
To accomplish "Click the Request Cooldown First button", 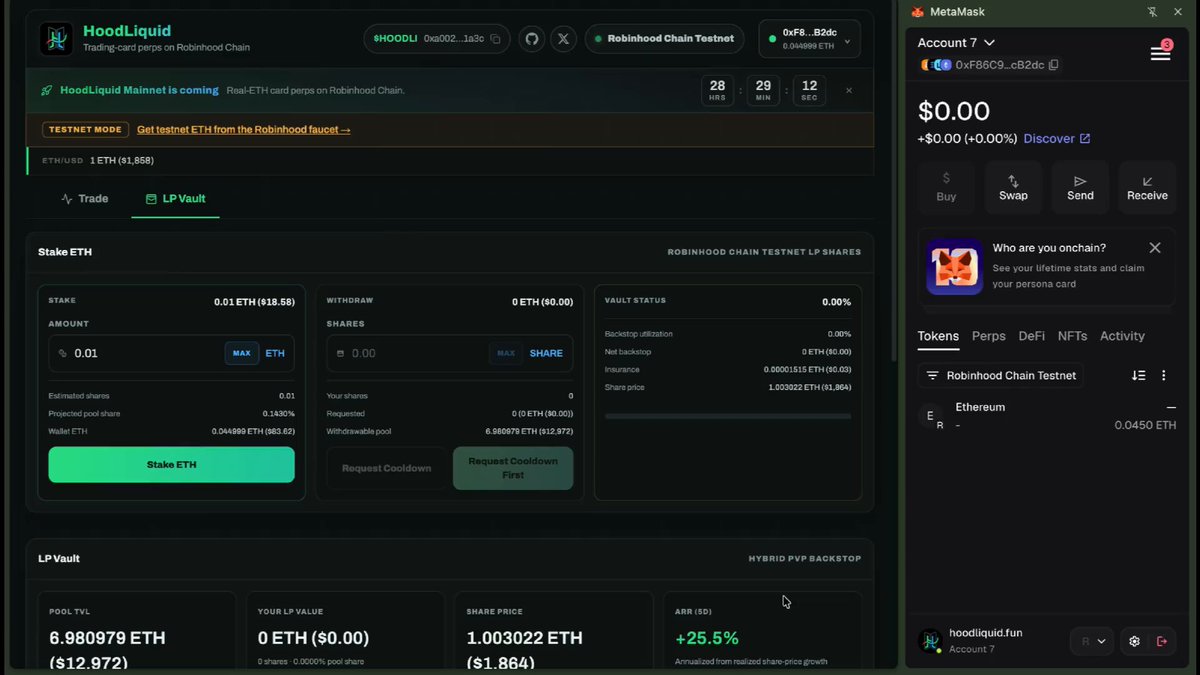I will click(513, 468).
